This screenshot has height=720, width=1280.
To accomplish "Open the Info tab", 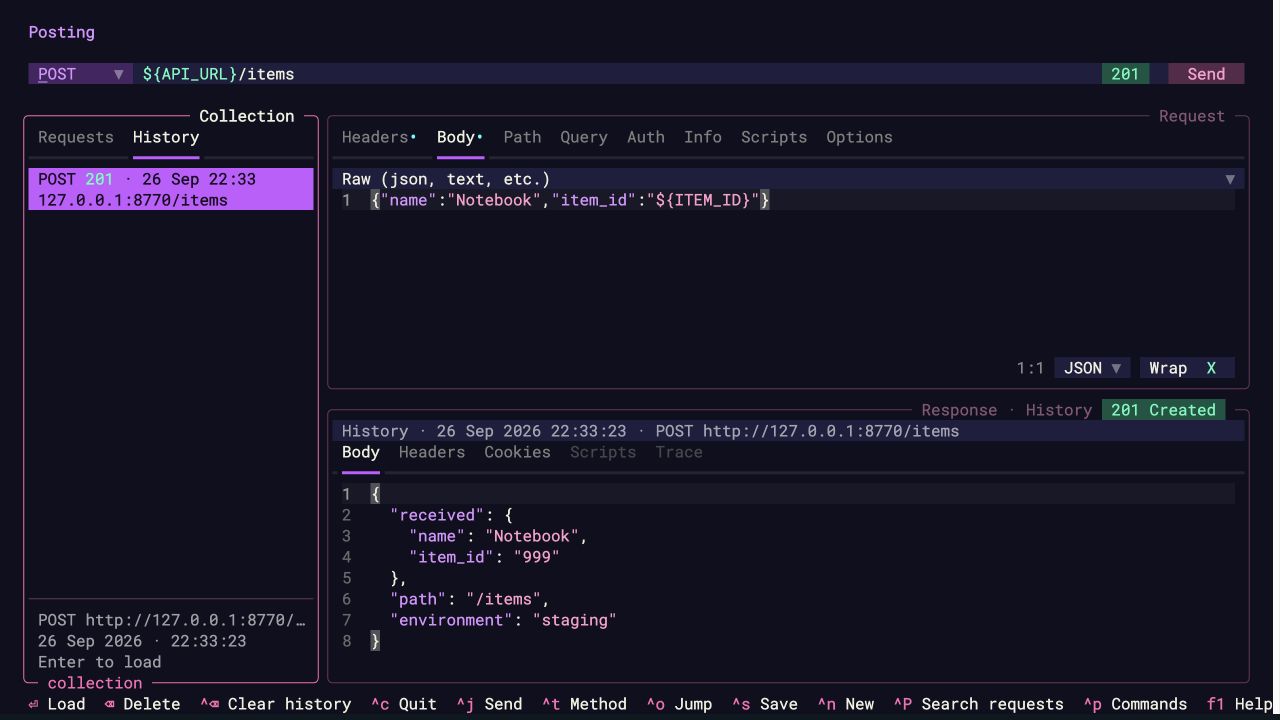I will click(703, 137).
